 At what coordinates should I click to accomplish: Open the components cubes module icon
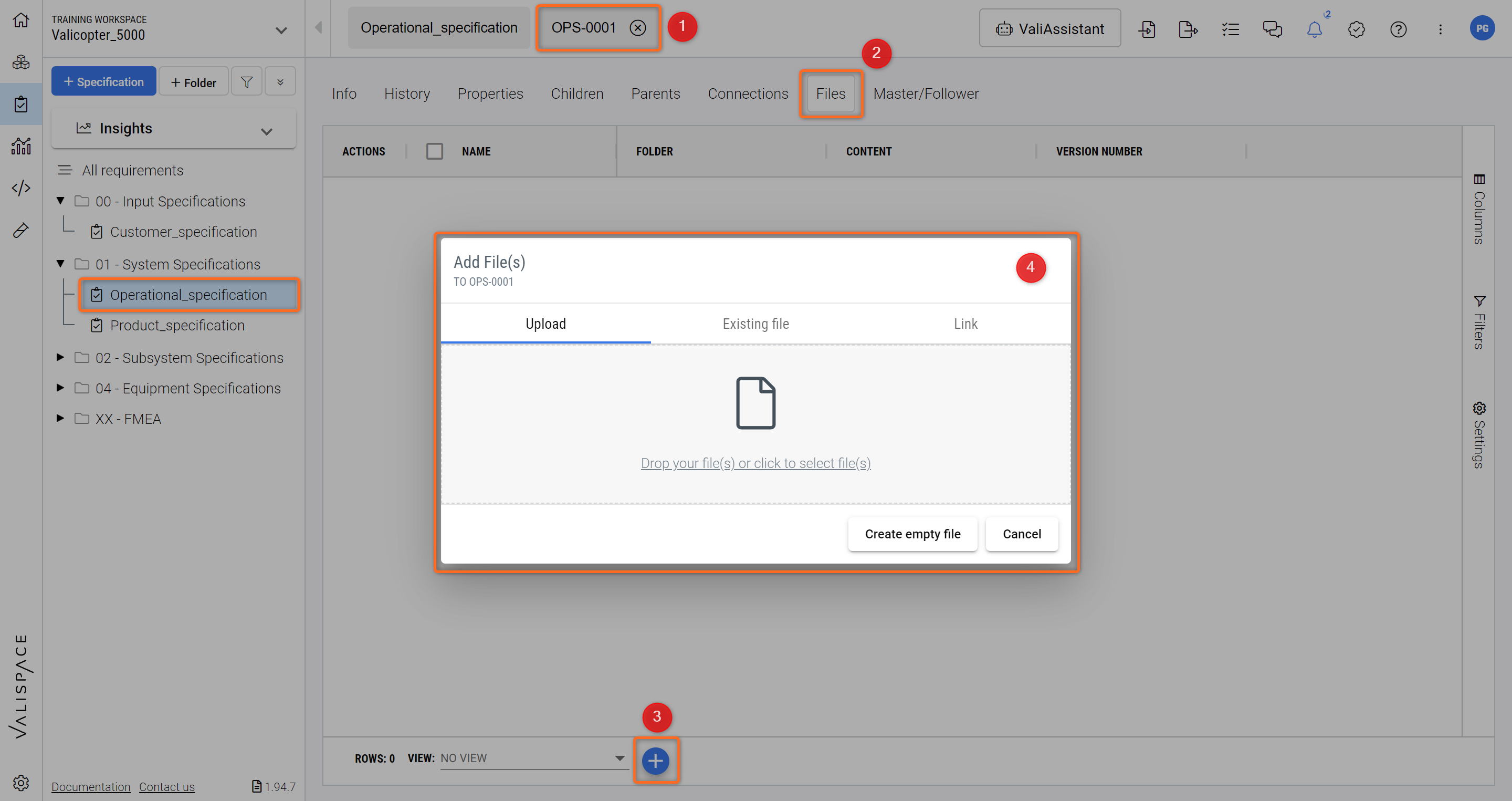pos(21,63)
